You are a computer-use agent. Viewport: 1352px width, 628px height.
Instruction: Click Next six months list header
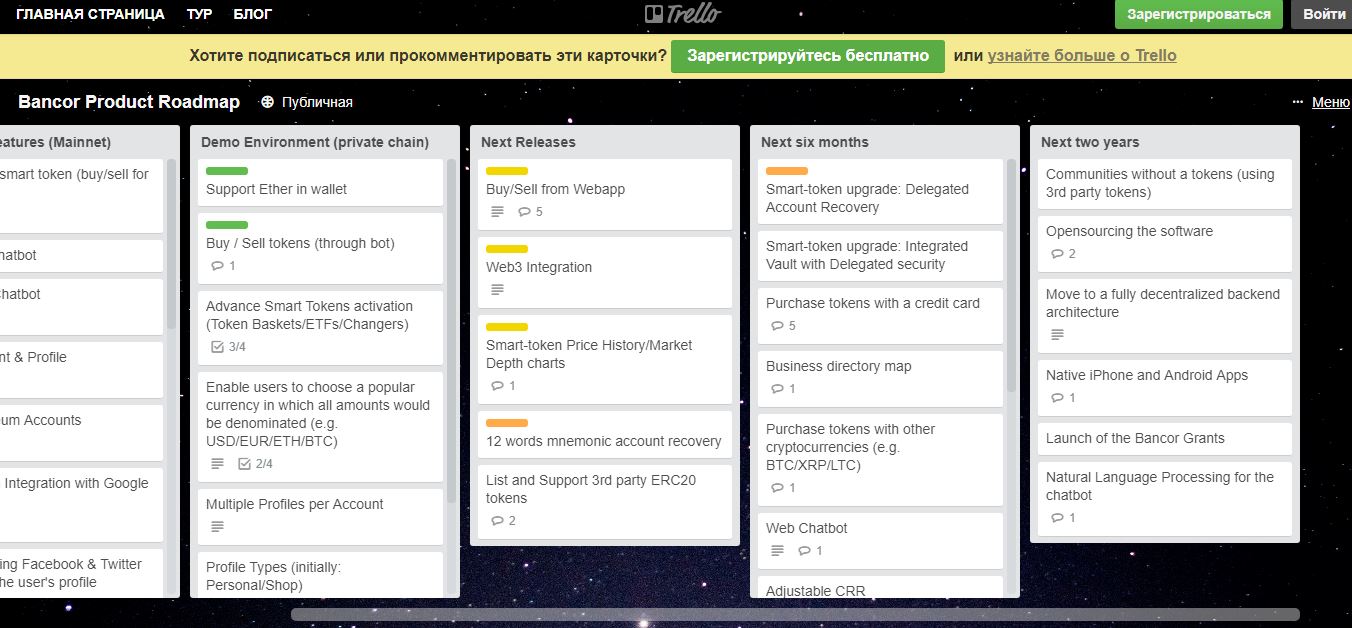[x=815, y=142]
